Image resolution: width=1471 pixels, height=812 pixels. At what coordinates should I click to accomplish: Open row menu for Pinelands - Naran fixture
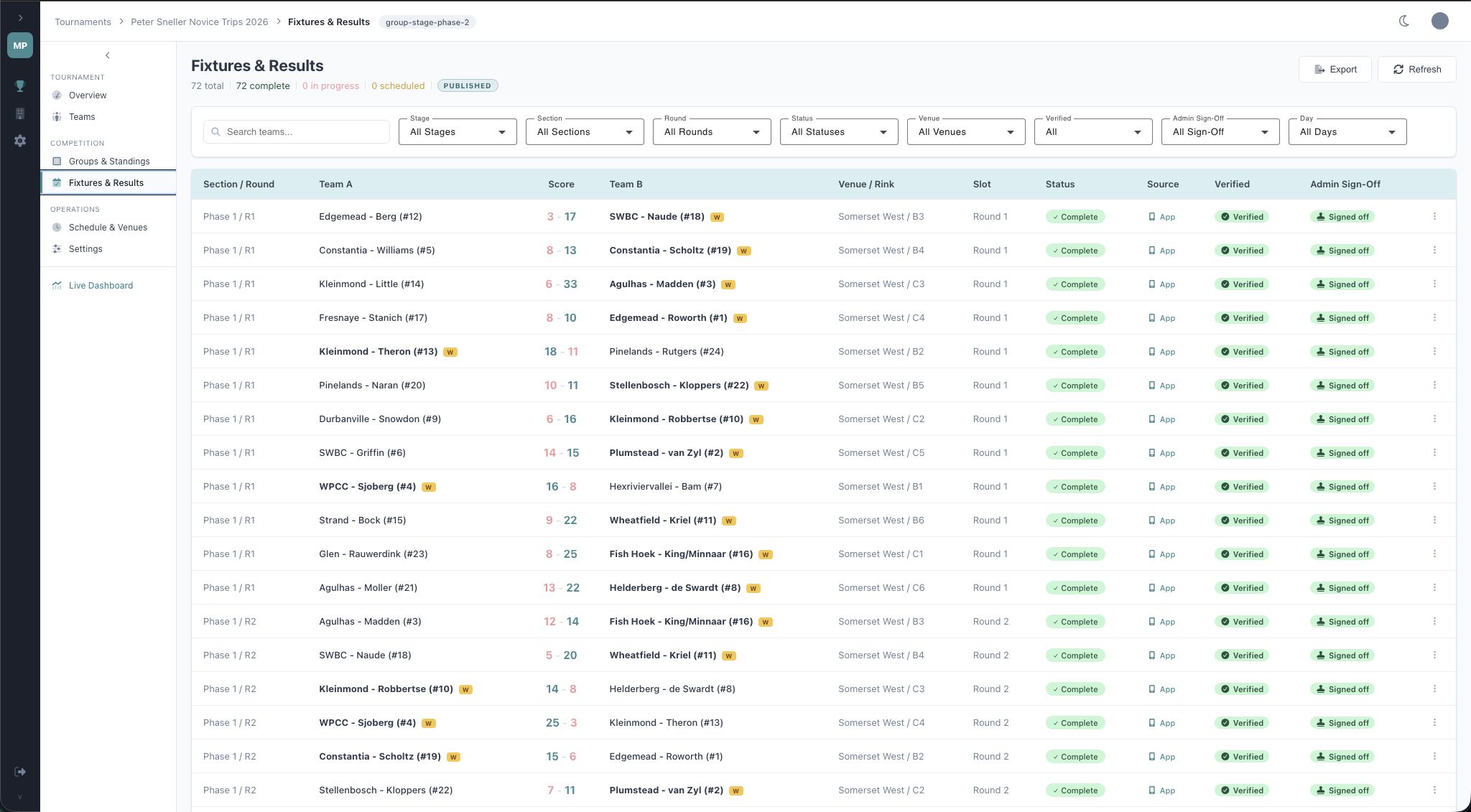click(x=1434, y=386)
